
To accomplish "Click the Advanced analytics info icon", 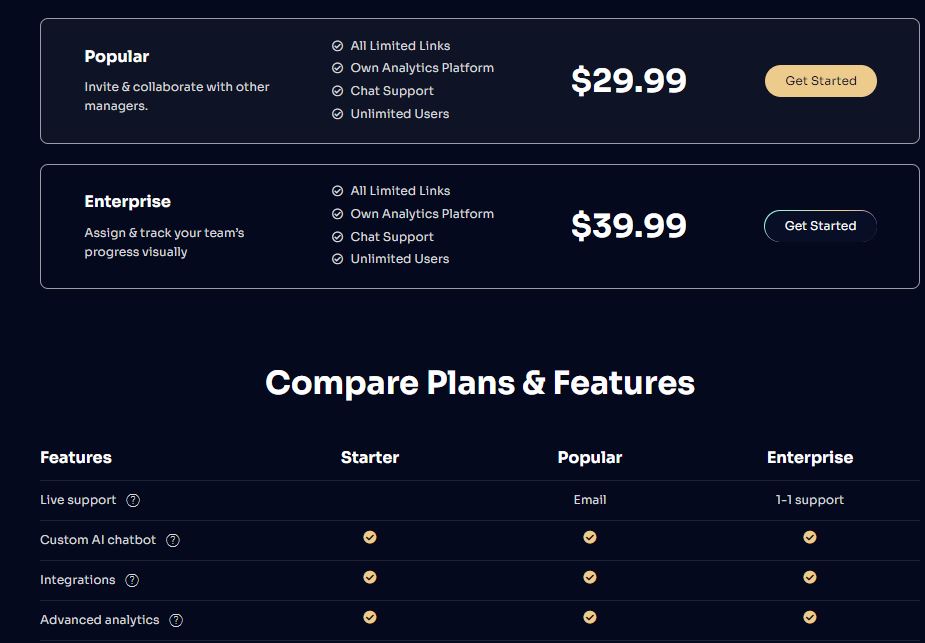I will pos(176,621).
